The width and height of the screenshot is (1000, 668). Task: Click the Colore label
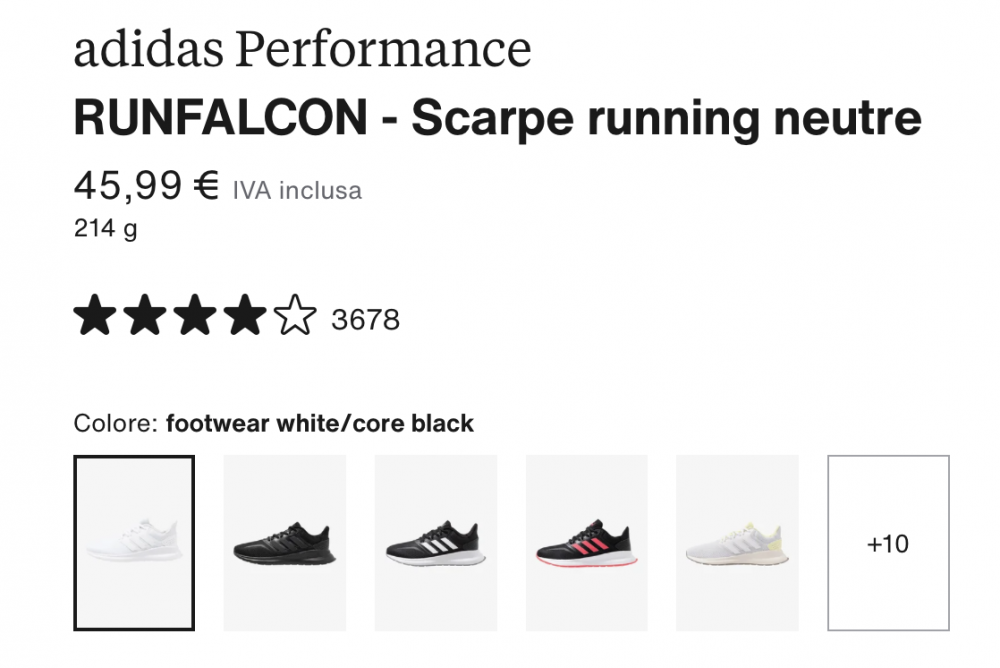115,423
